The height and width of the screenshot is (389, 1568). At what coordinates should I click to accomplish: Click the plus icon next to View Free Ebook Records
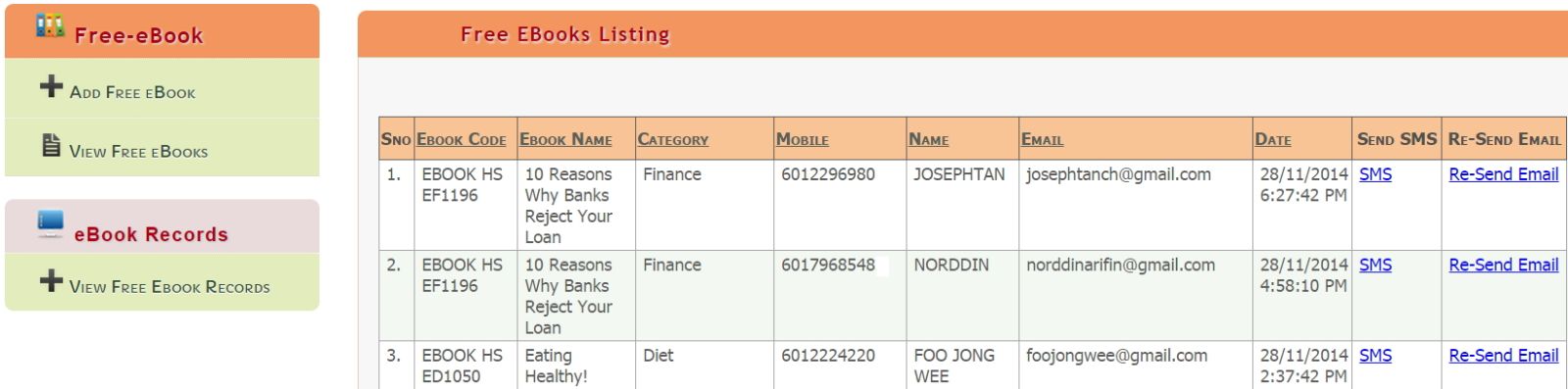[x=51, y=281]
